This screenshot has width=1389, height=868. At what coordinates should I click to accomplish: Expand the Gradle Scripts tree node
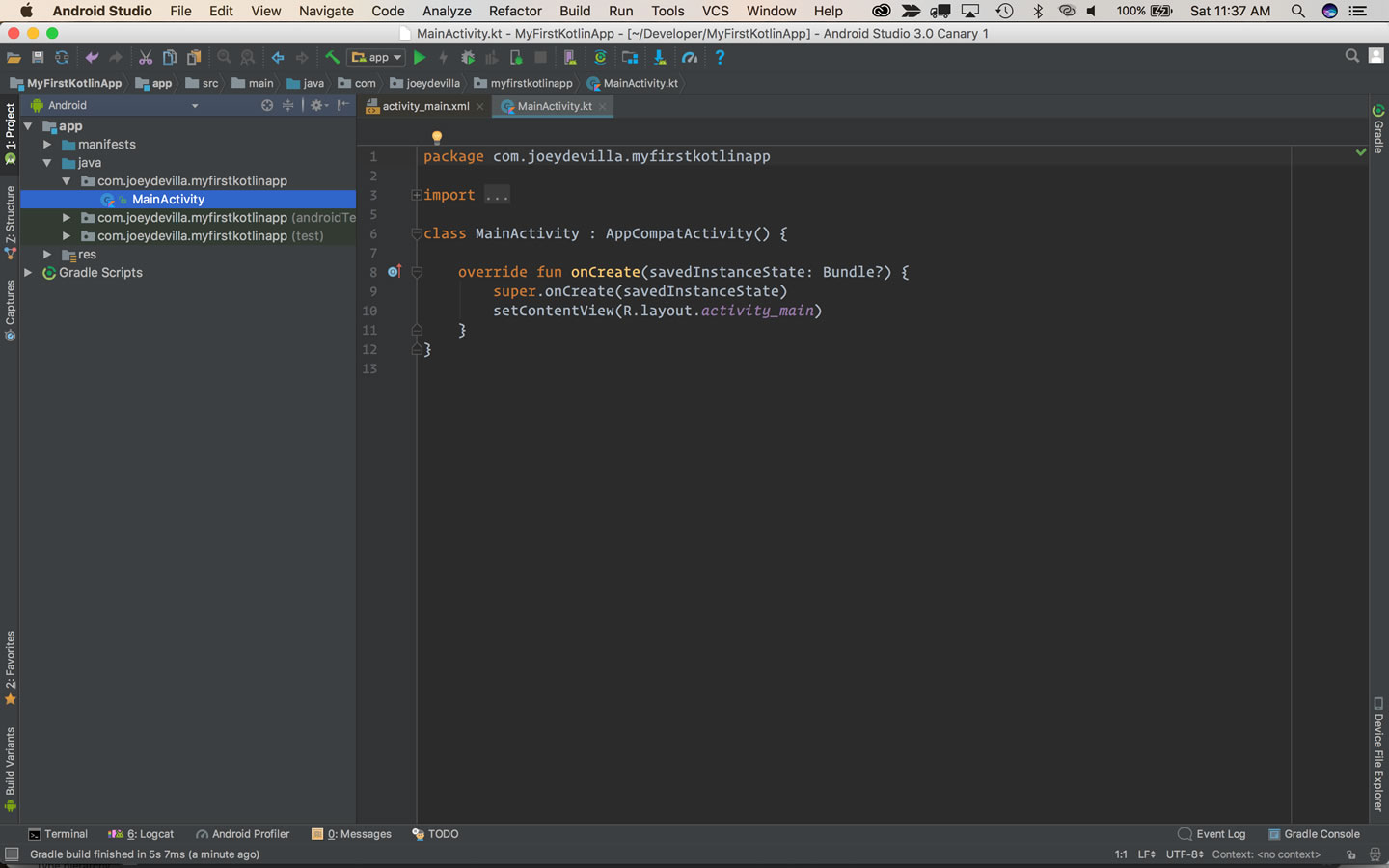tap(28, 273)
